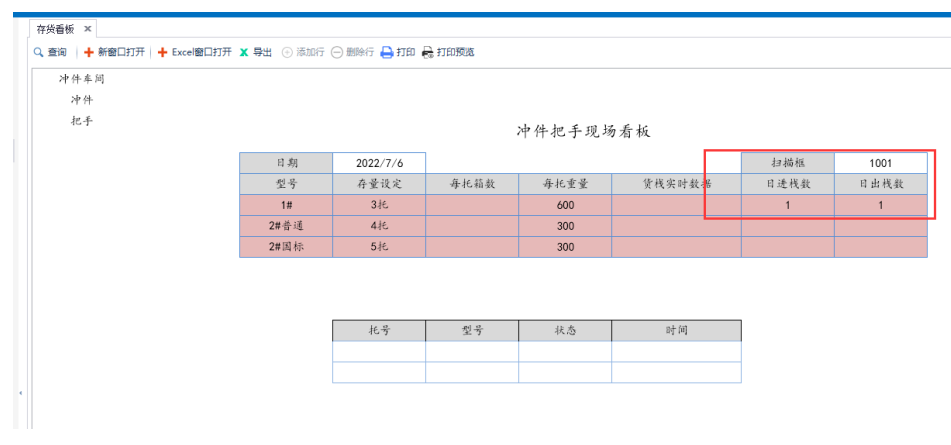Open 打印预览 print preview
This screenshot has width=951, height=445.
pos(428,52)
